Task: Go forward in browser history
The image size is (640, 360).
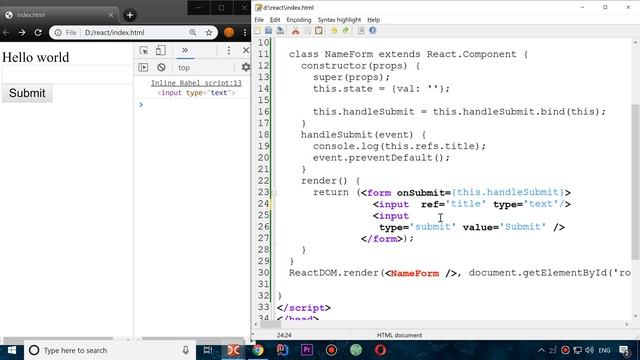Action: click(x=22, y=33)
